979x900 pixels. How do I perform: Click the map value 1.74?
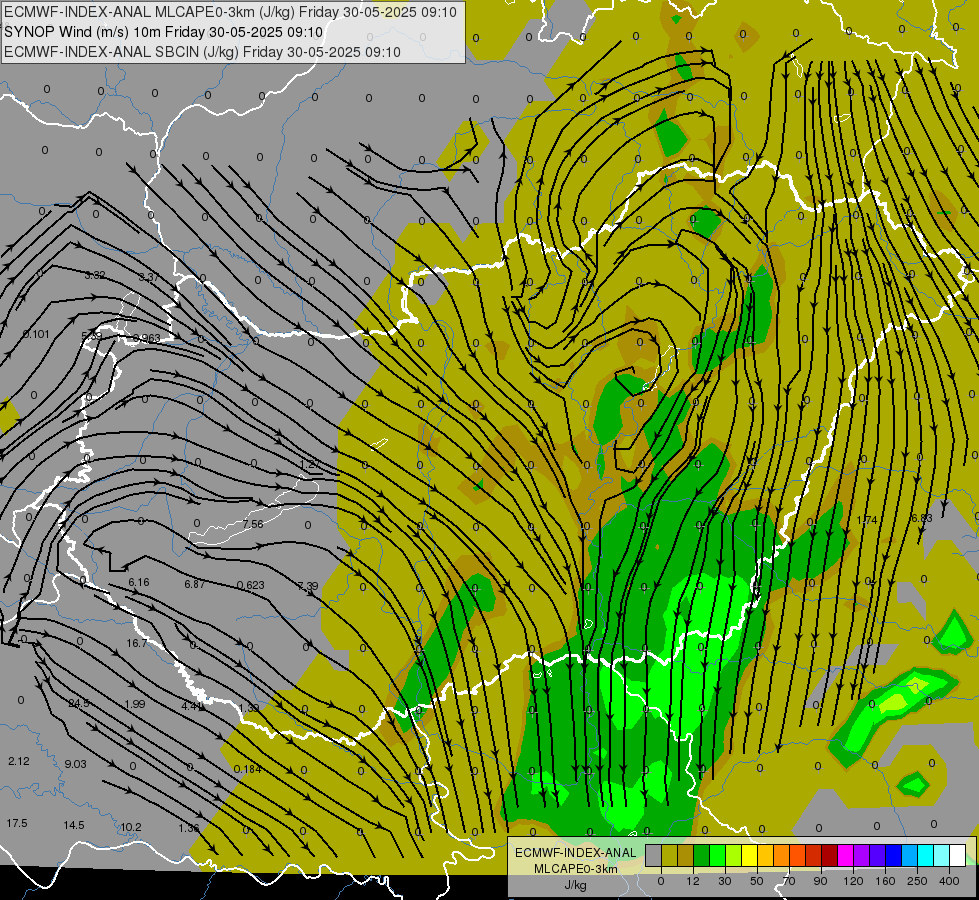click(x=867, y=520)
